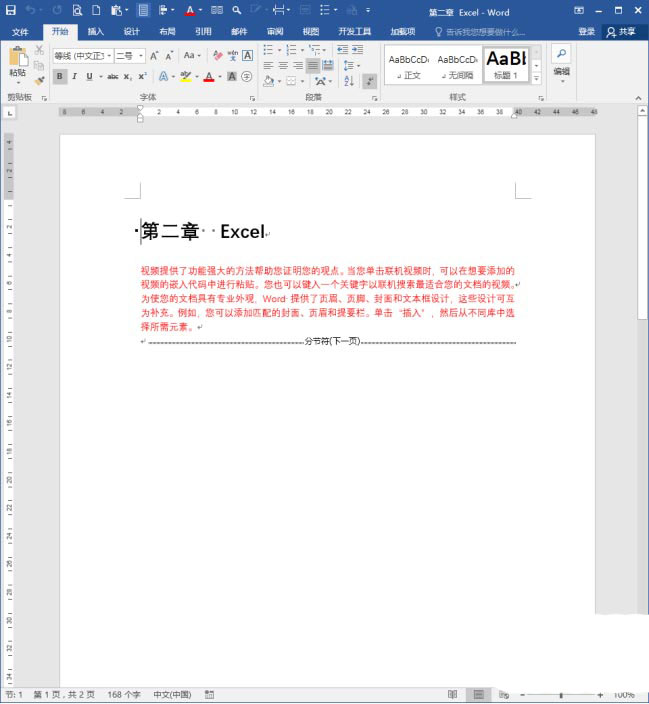Viewport: 649px width, 704px height.
Task: Expand the Styles gallery More arrow
Action: (x=536, y=79)
